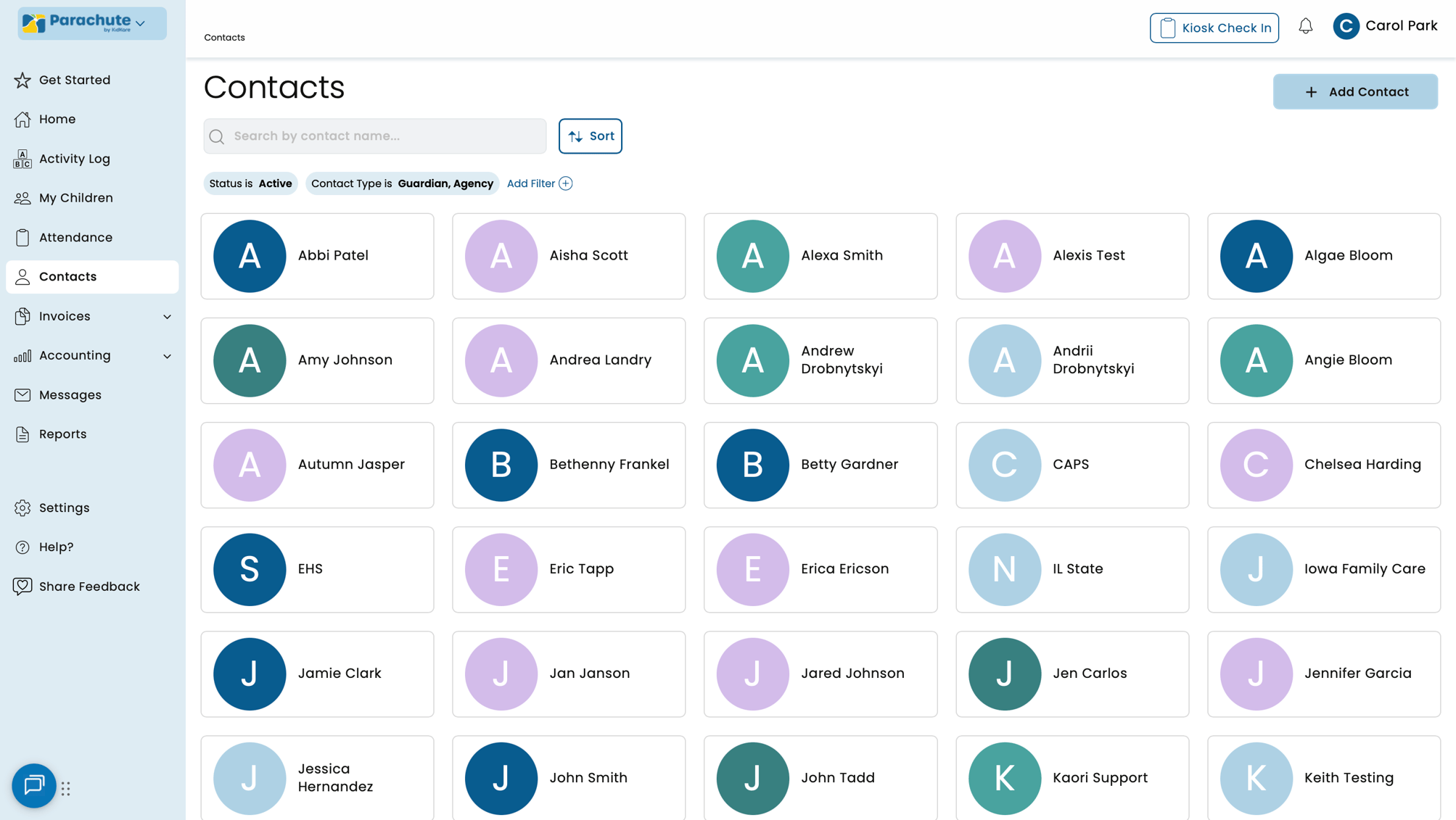The image size is (1456, 820).
Task: Click the Attendance clipboard icon
Action: (22, 237)
